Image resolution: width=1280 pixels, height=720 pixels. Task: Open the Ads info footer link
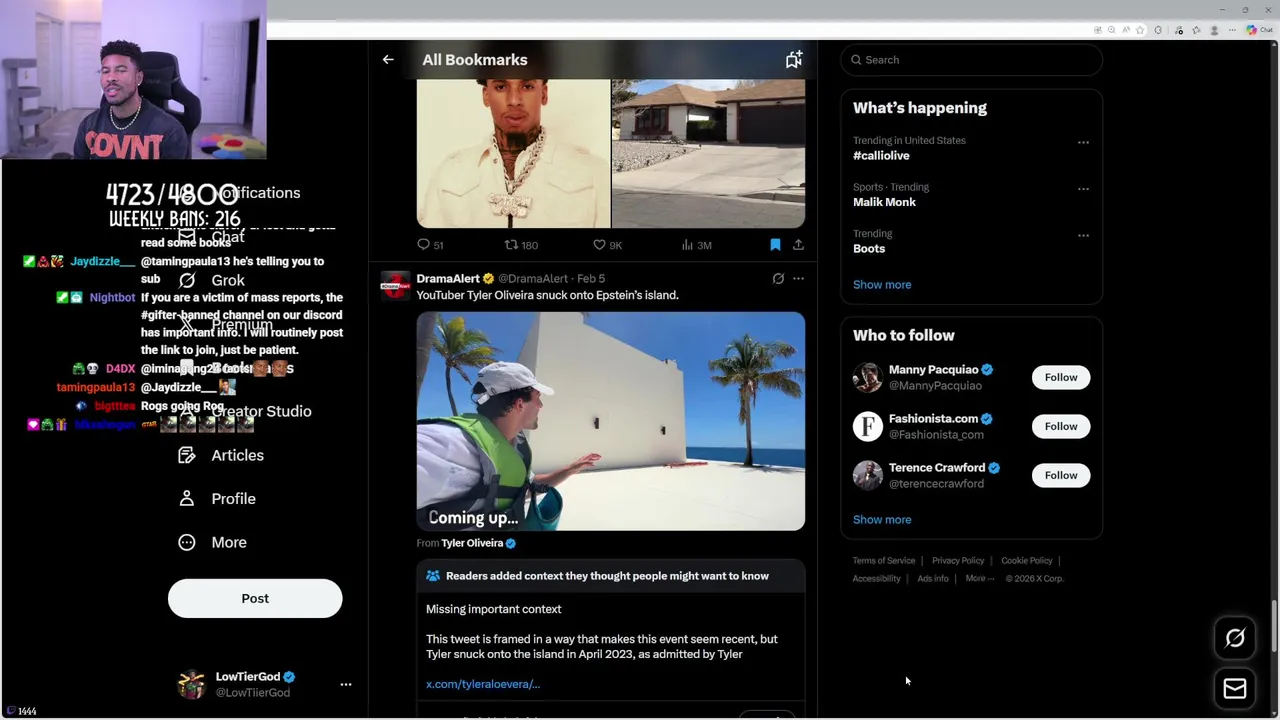933,579
